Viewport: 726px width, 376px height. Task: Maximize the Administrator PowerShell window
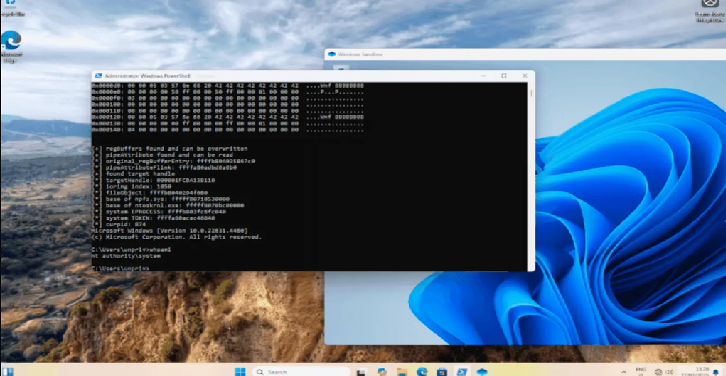(504, 75)
